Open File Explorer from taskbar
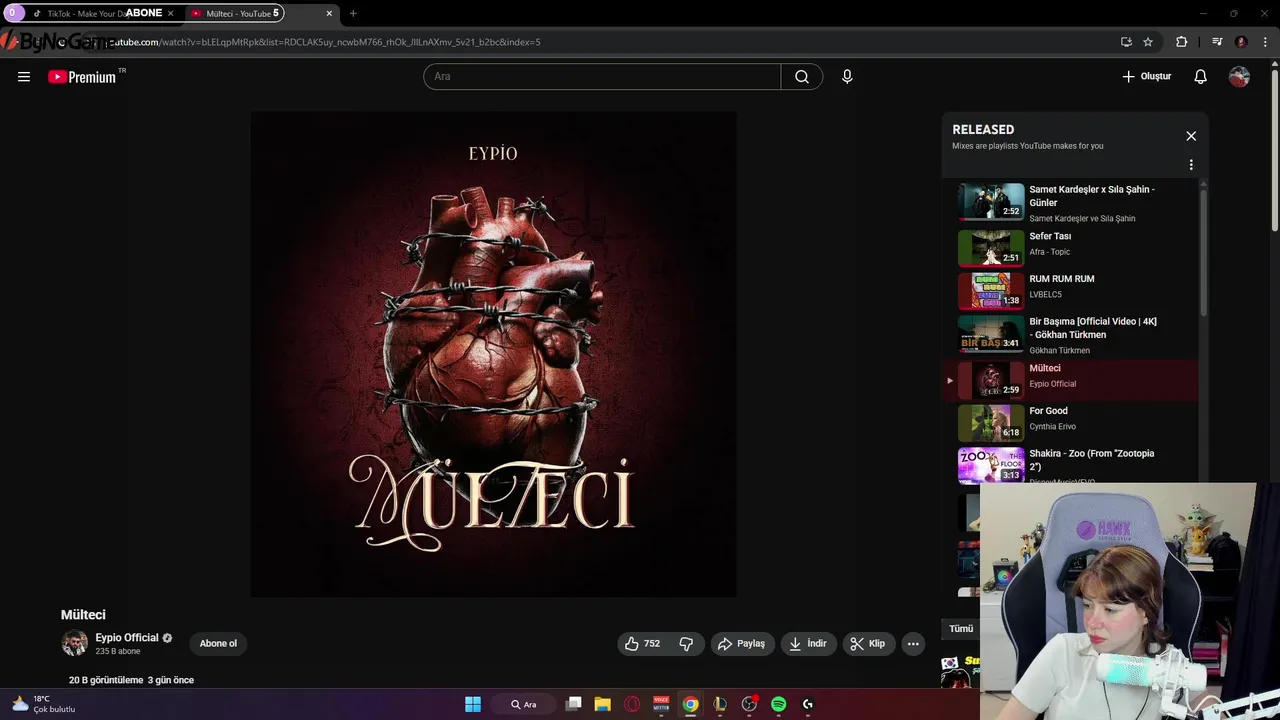The width and height of the screenshot is (1280, 720). [x=602, y=704]
